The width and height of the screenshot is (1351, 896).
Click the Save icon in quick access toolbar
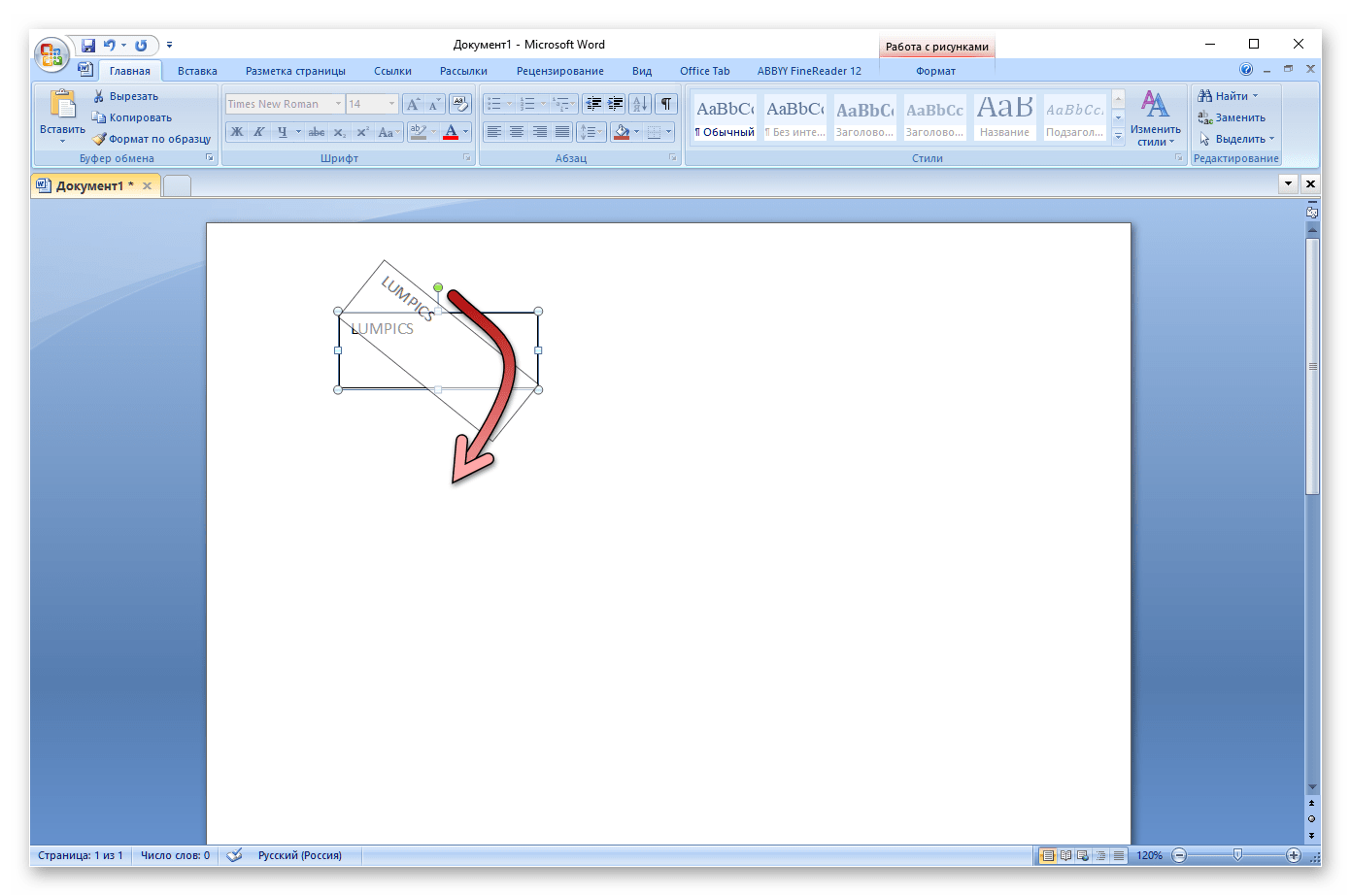click(88, 45)
